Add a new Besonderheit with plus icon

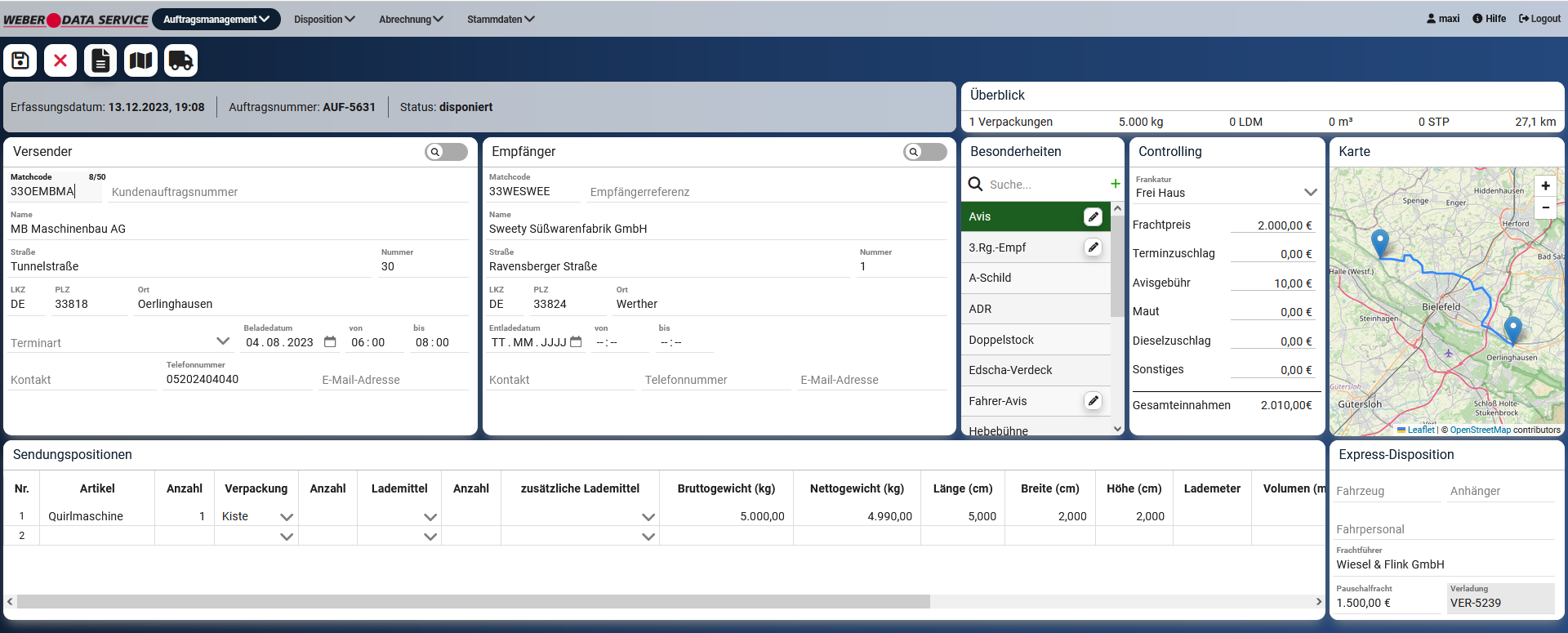(x=1115, y=184)
